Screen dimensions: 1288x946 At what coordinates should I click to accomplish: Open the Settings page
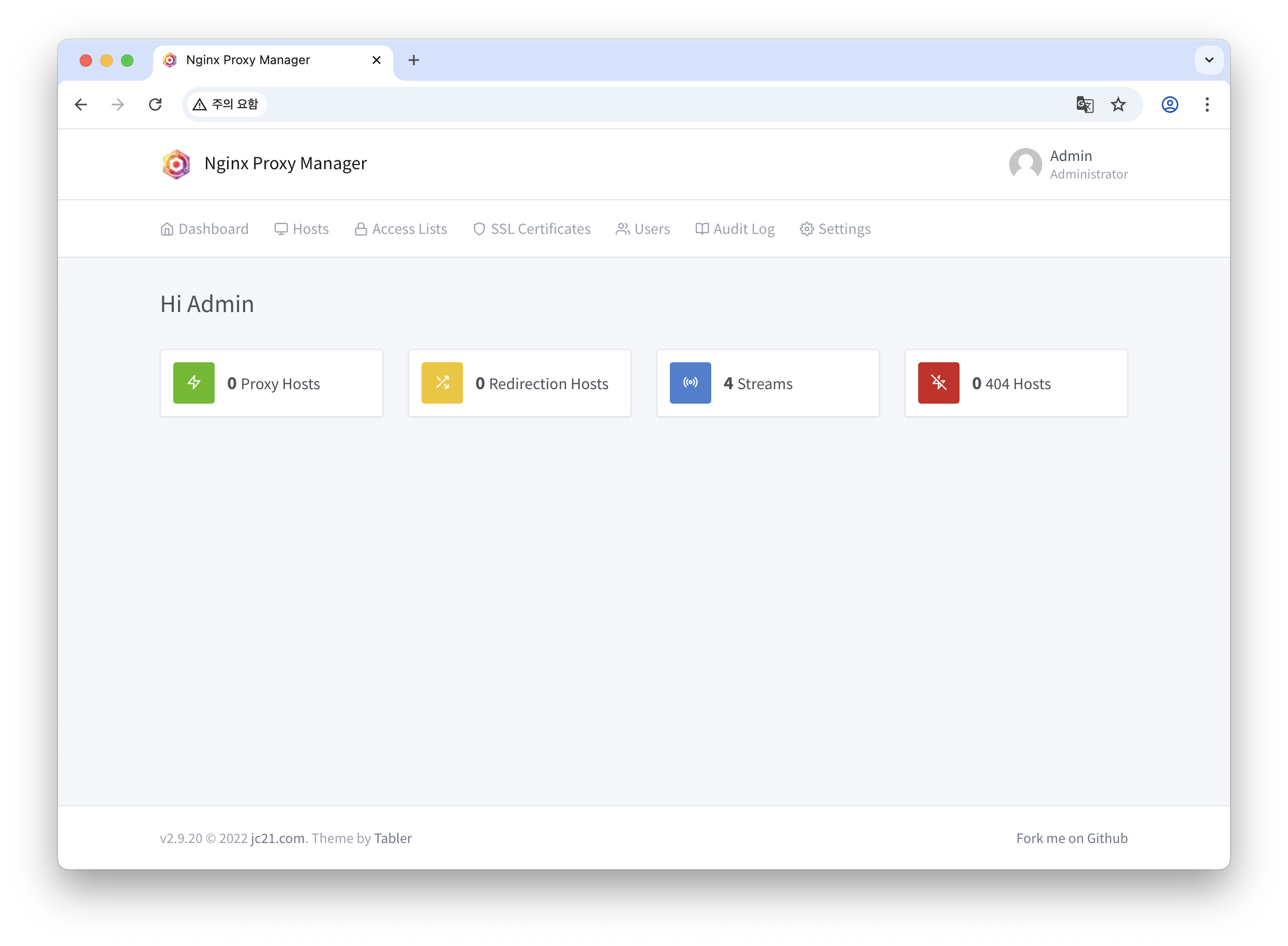[835, 229]
